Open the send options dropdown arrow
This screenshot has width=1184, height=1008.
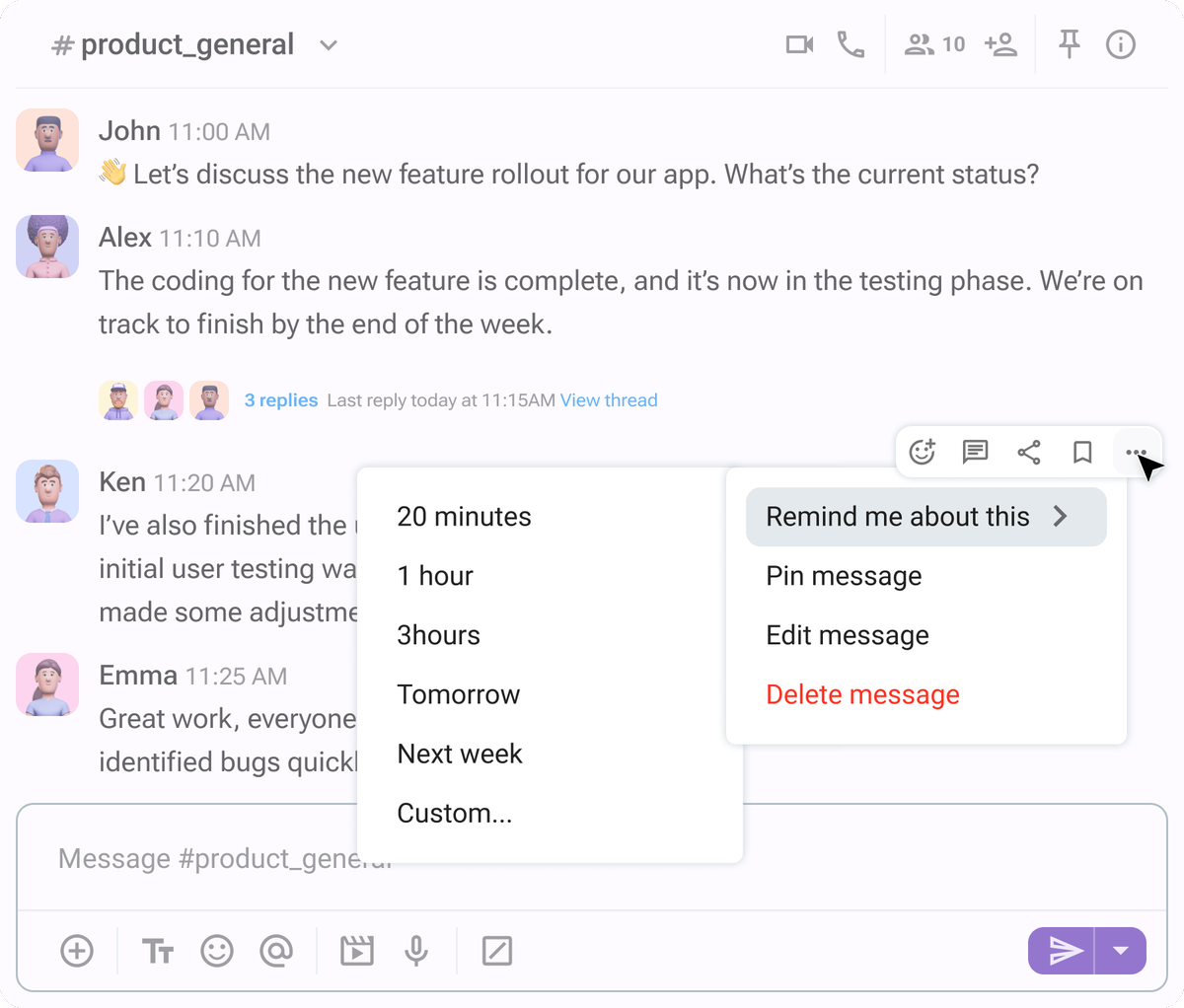[x=1121, y=951]
